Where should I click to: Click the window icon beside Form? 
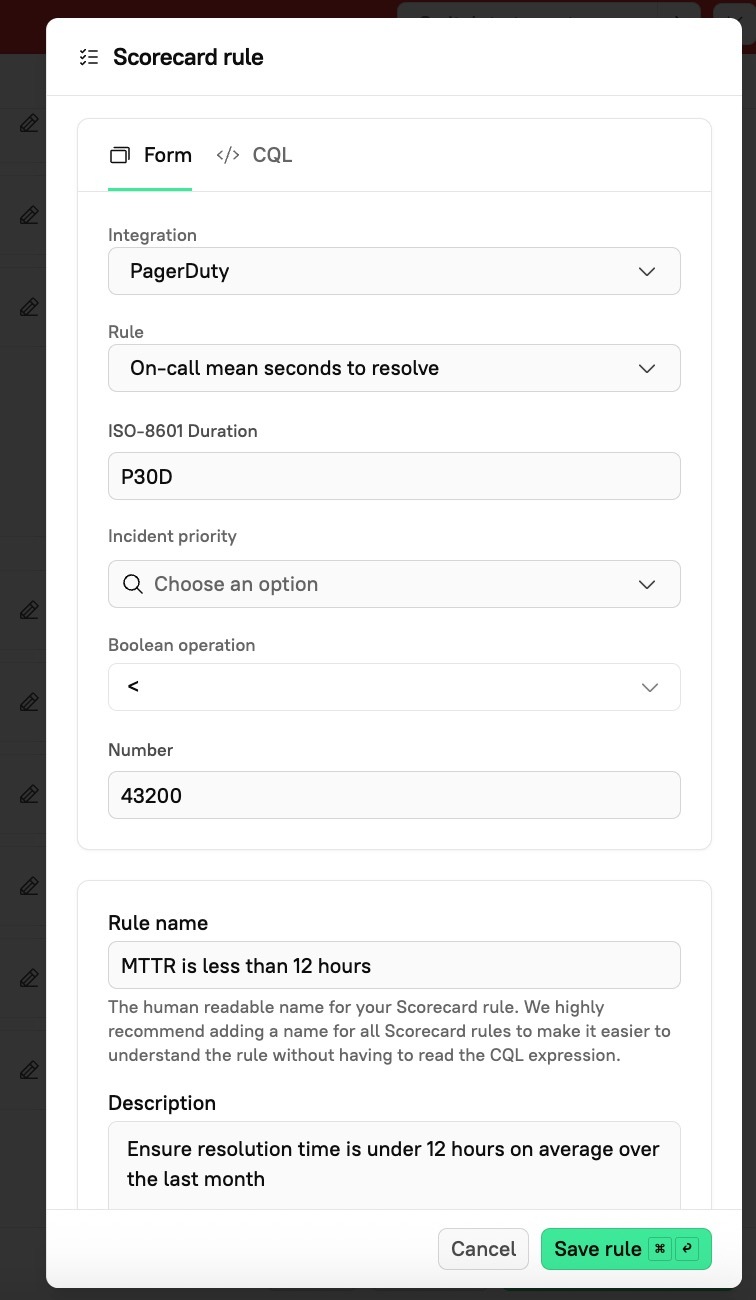point(120,155)
